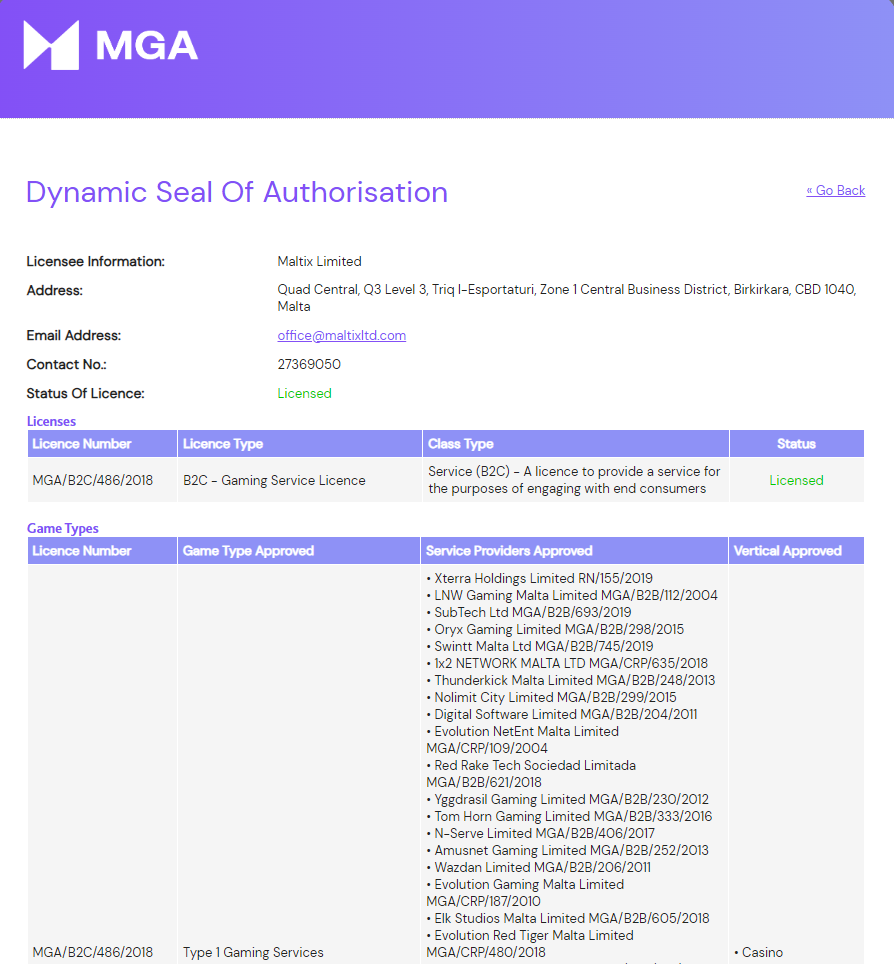Go back using the « Go Back link

836,191
